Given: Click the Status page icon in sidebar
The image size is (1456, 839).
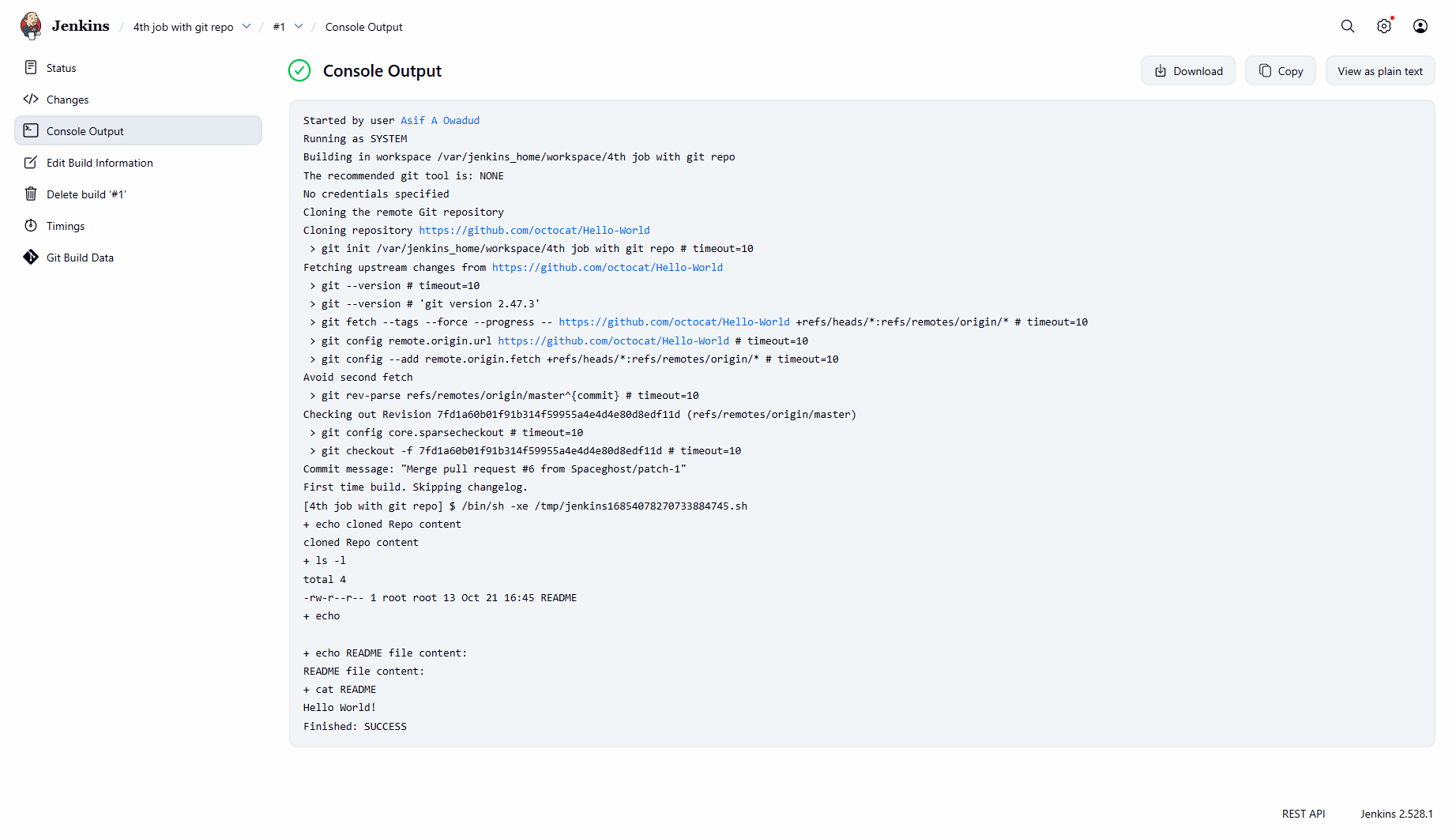Looking at the screenshot, I should pos(31,67).
